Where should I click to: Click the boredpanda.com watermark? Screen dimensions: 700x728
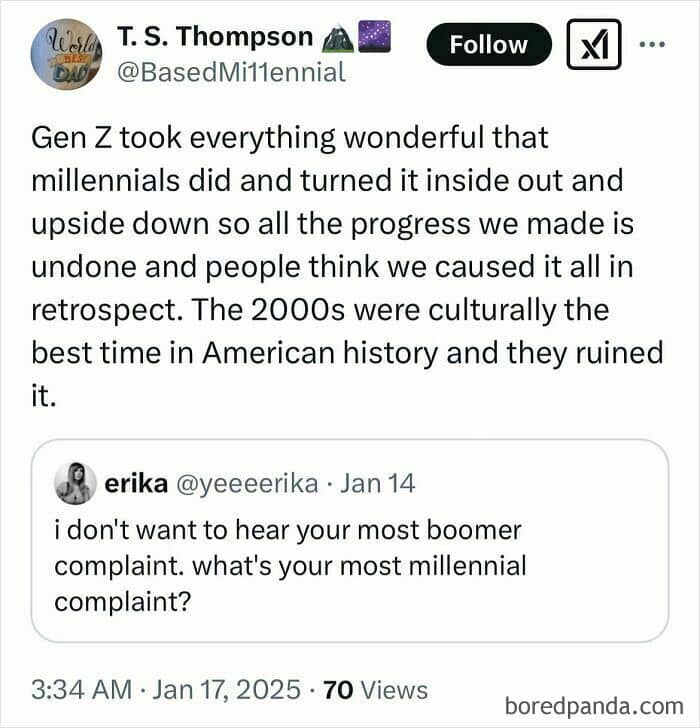point(594,707)
